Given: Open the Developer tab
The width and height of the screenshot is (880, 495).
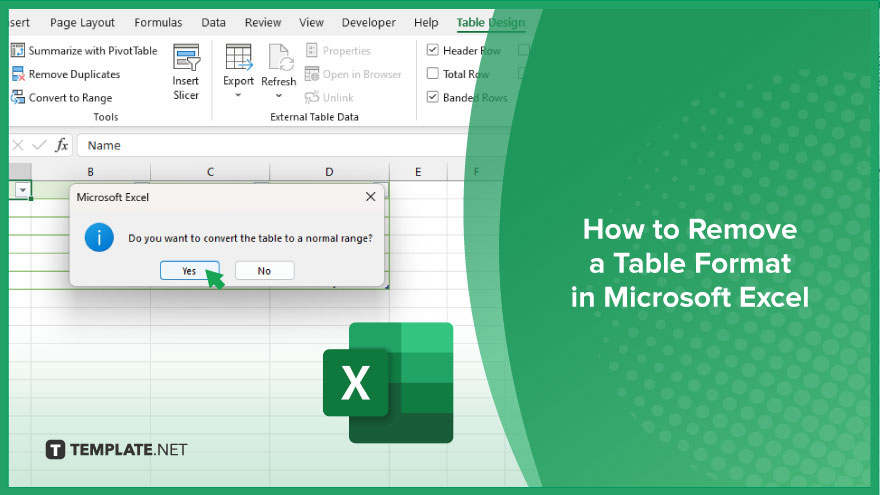Looking at the screenshot, I should point(369,22).
